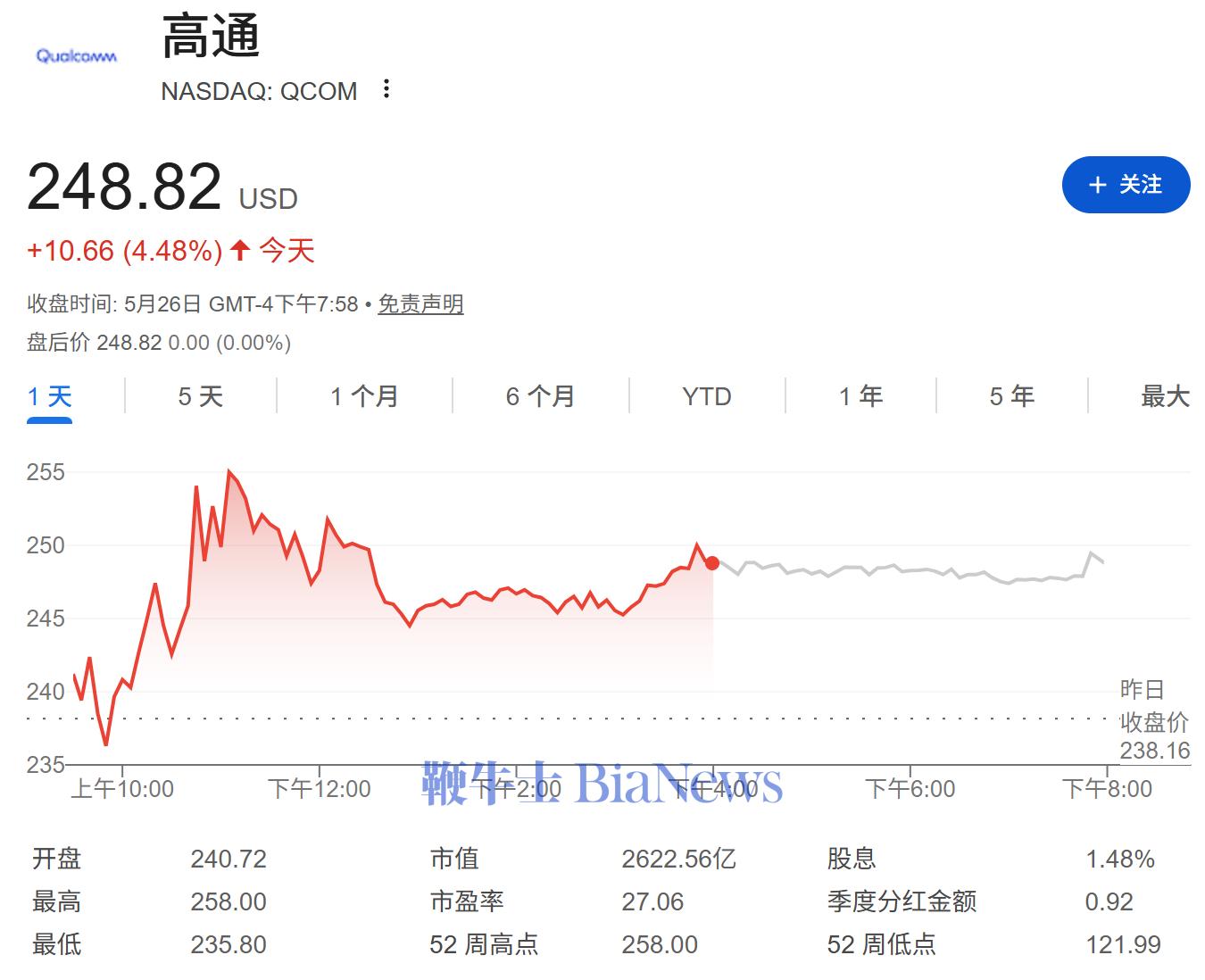Click the 市值 value 2622.56亿

pos(678,859)
